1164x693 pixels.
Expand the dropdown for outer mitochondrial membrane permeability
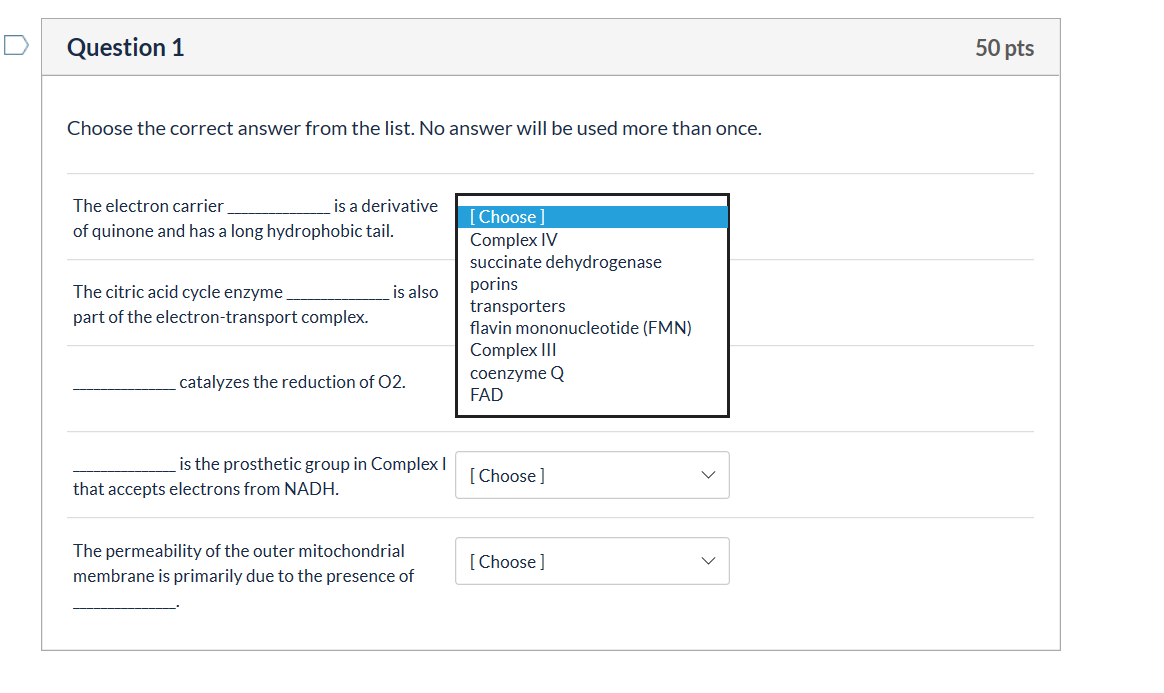tap(592, 561)
